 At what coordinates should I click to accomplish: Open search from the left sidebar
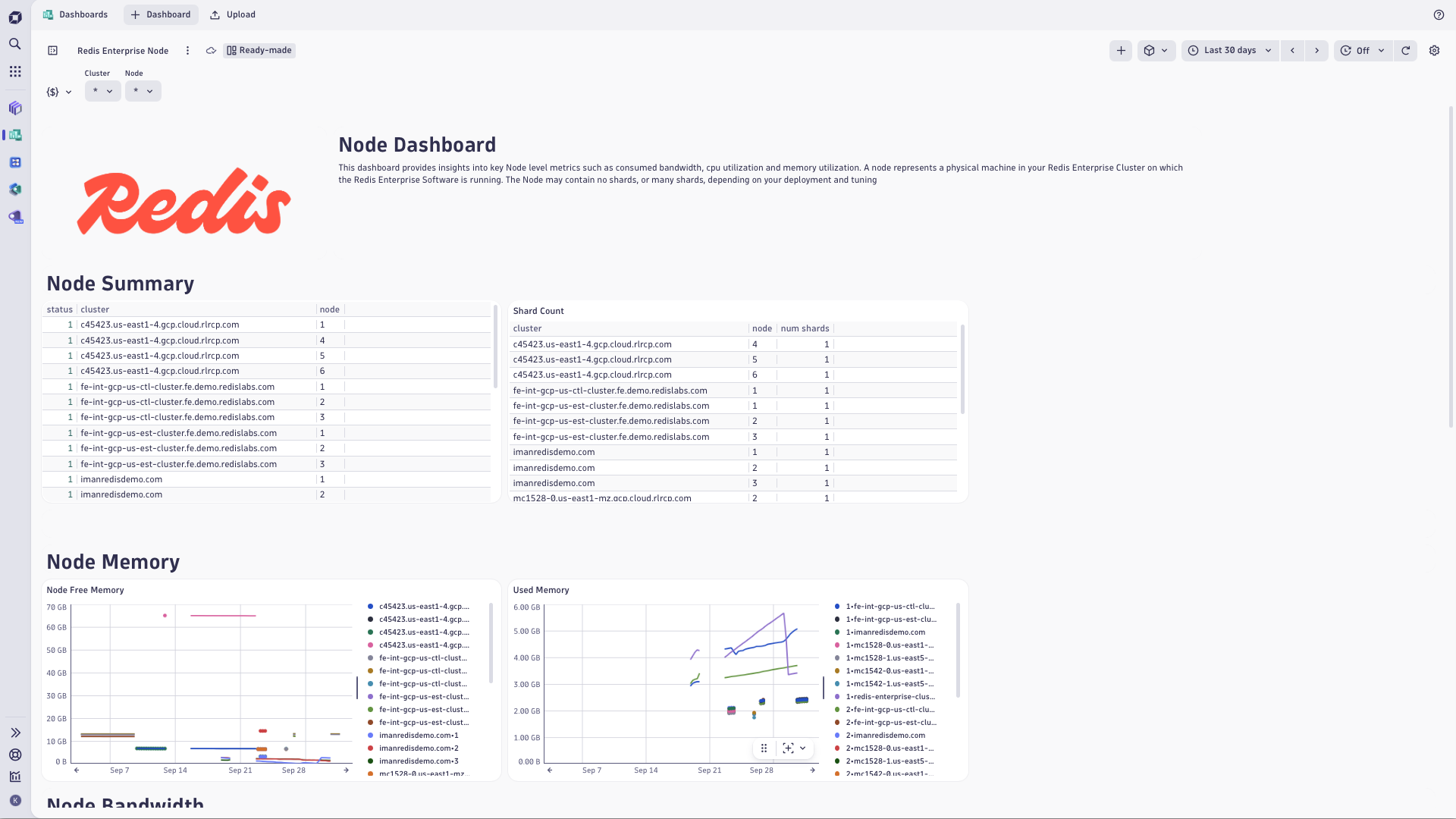click(14, 44)
